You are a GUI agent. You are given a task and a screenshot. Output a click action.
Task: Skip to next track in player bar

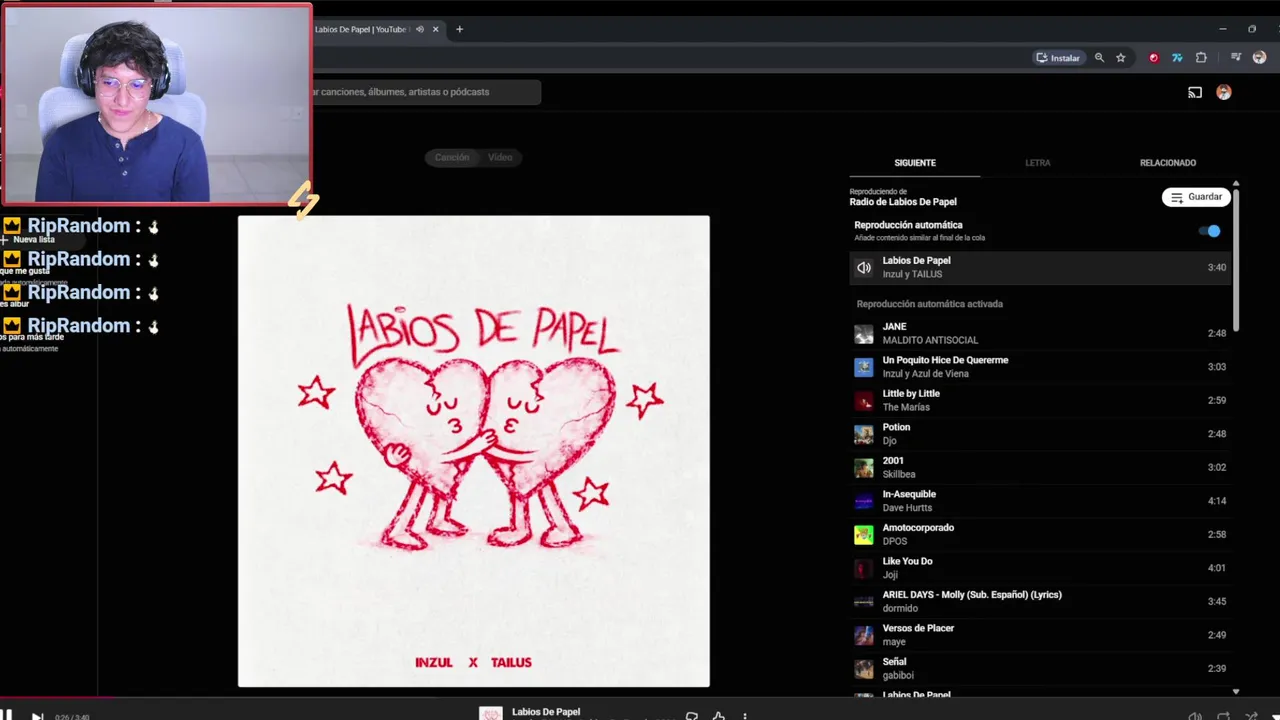click(x=37, y=716)
